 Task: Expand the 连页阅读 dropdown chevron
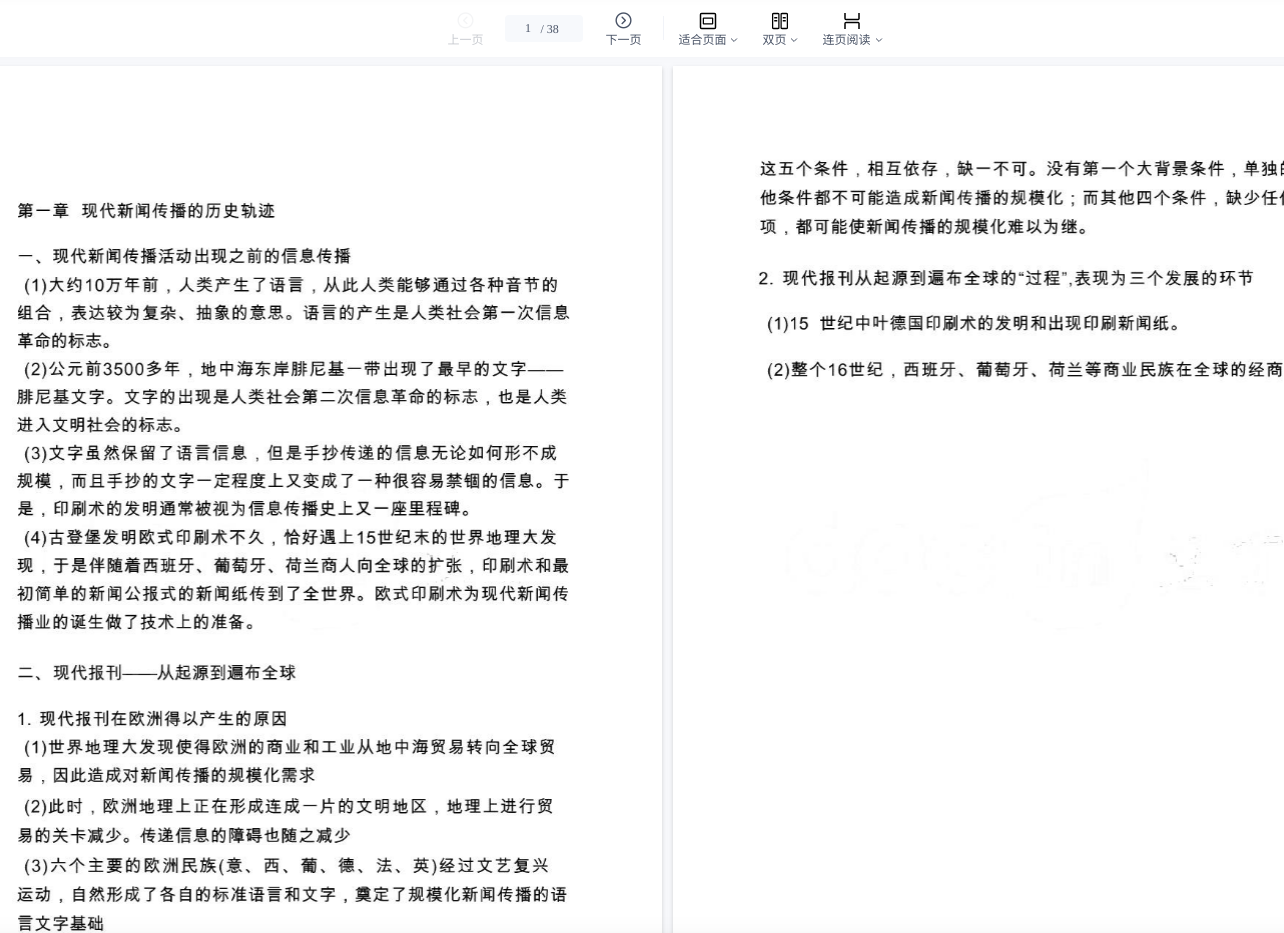[879, 41]
